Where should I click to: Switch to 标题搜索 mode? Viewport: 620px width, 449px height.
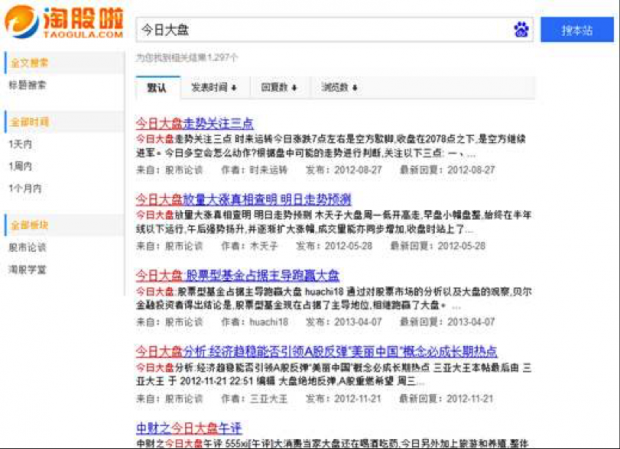coord(28,85)
